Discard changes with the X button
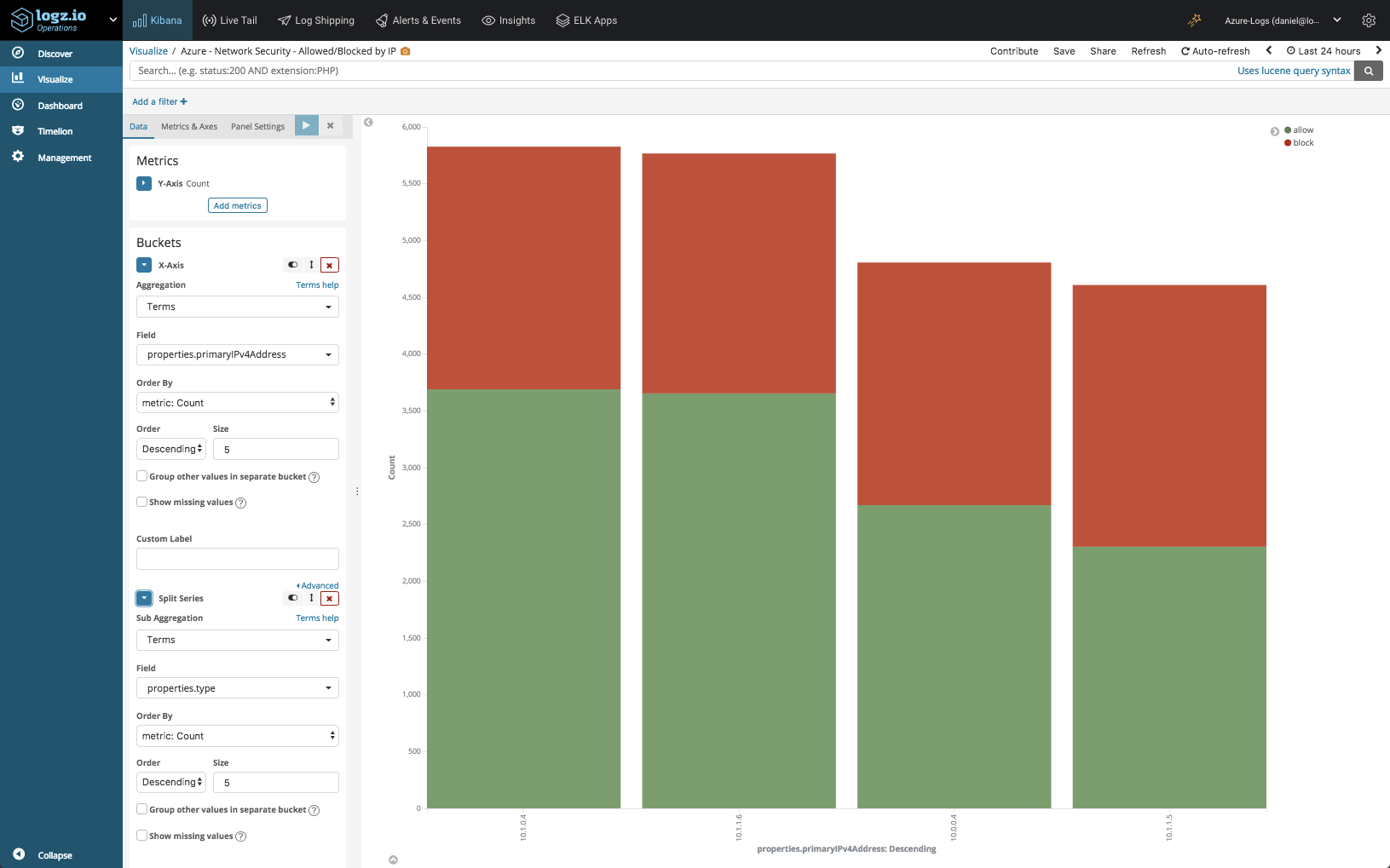The image size is (1390, 868). point(330,125)
